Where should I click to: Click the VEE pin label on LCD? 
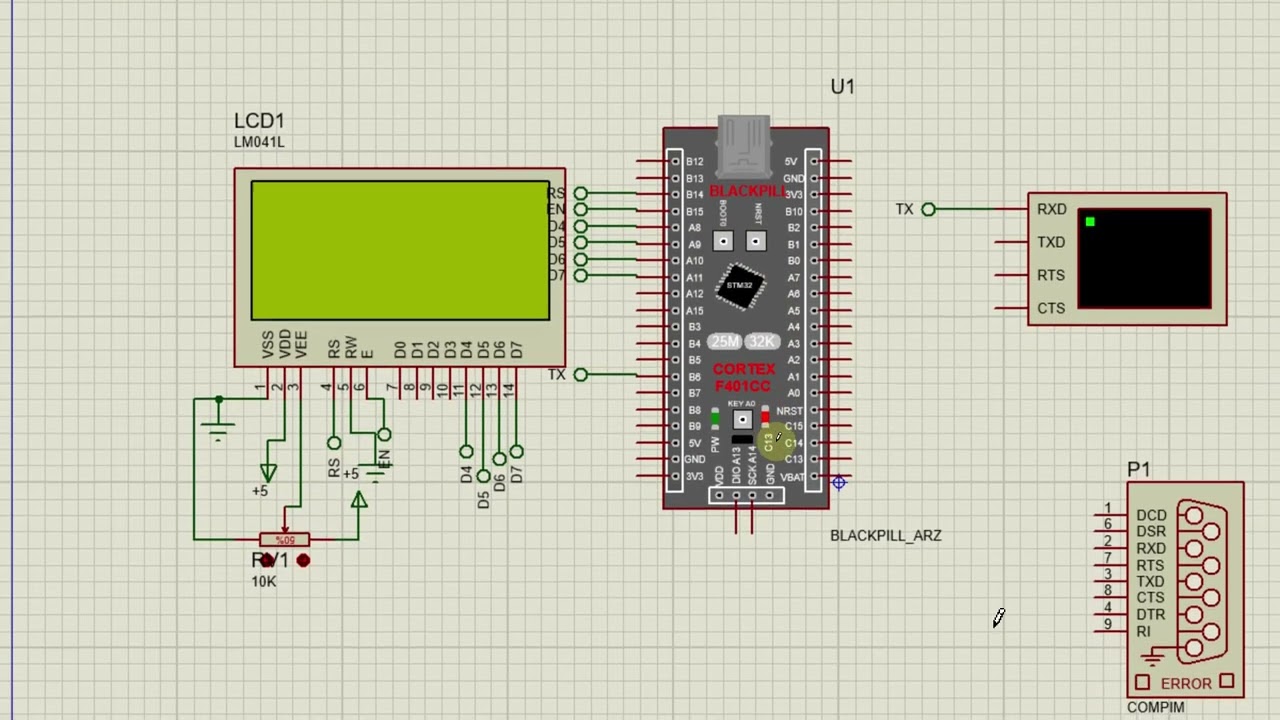301,345
